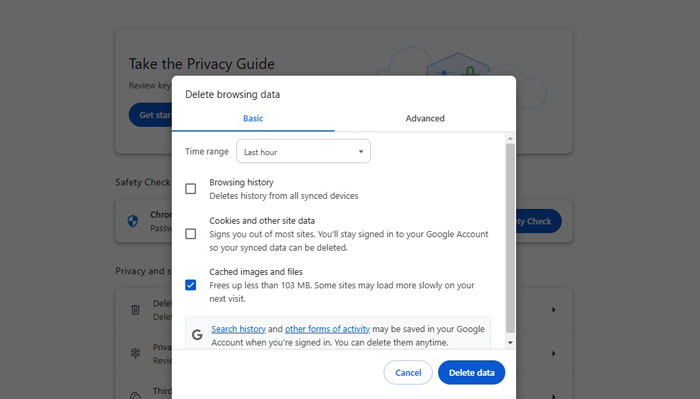Screen dimensions: 700x399
Task: Click the 'Time range' label
Action: point(207,151)
